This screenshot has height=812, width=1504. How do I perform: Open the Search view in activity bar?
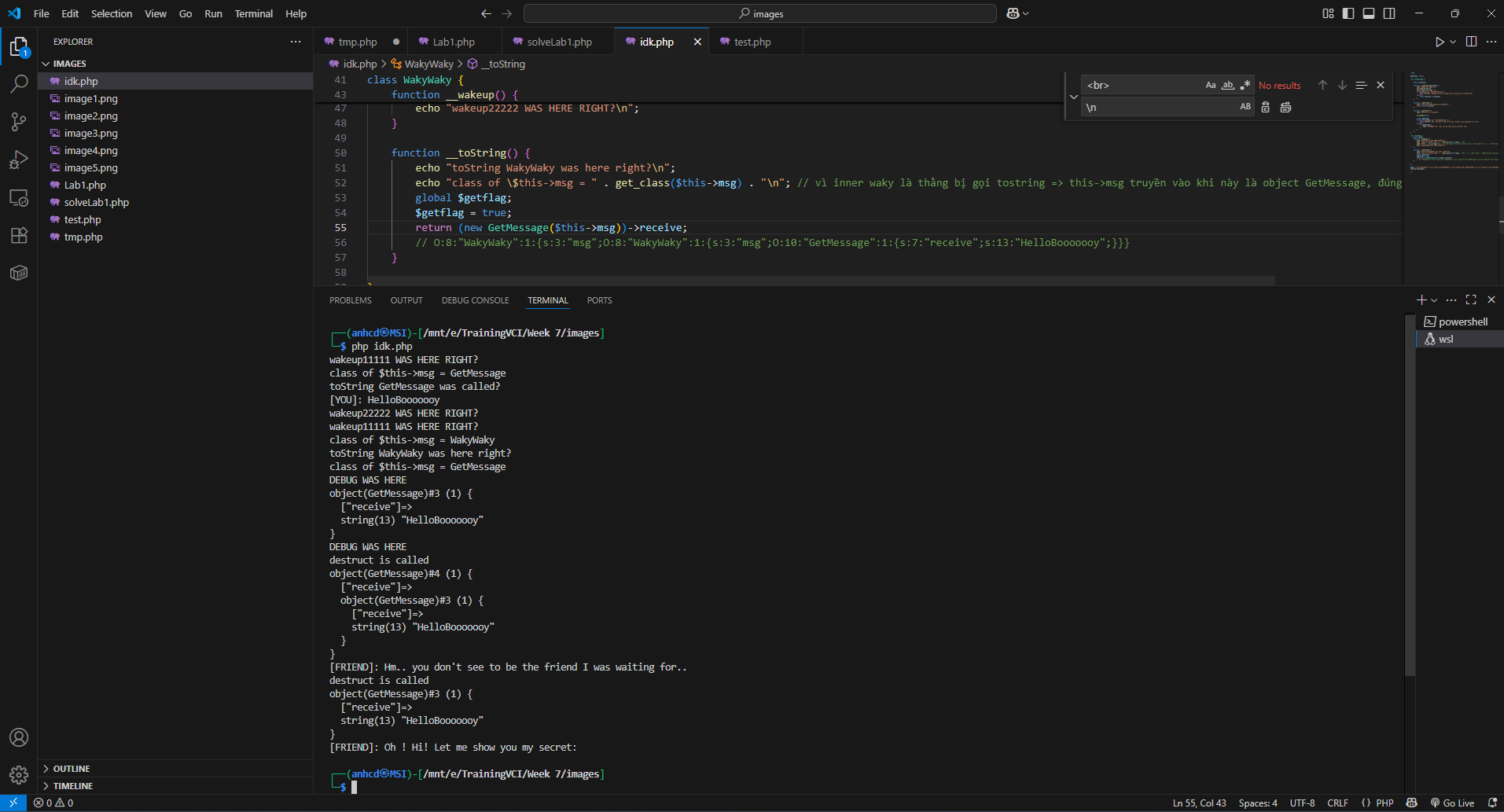click(x=19, y=84)
